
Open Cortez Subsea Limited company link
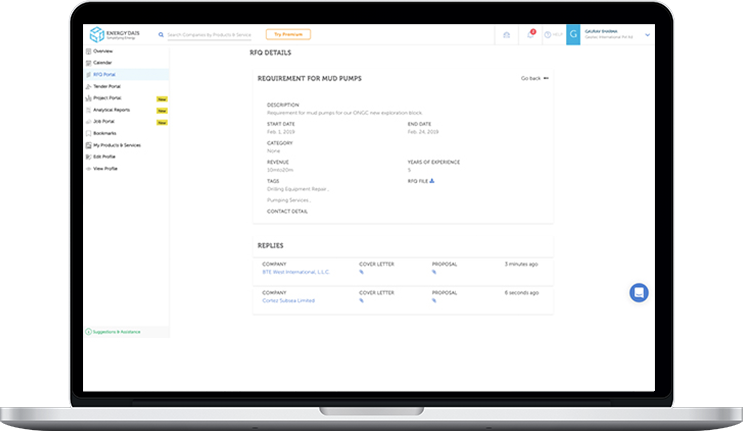tap(288, 300)
